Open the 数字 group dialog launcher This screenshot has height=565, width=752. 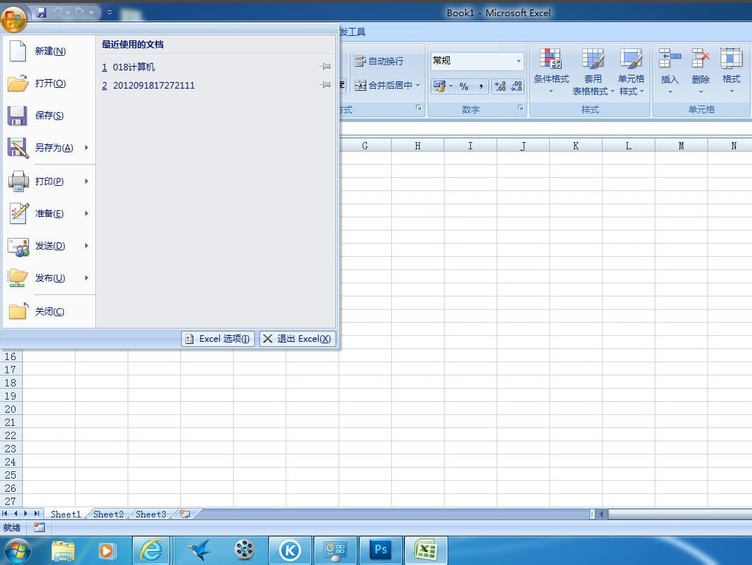520,108
